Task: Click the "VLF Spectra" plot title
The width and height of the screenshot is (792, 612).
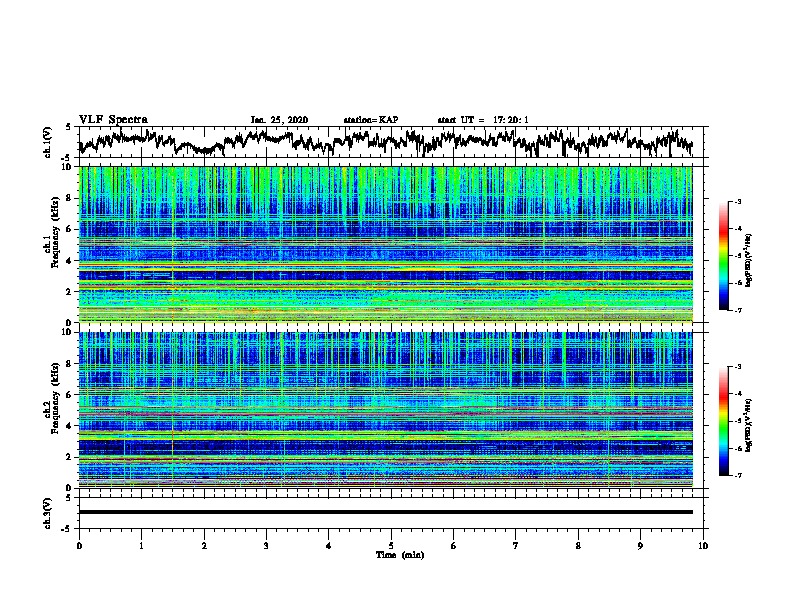Action: pyautogui.click(x=113, y=119)
